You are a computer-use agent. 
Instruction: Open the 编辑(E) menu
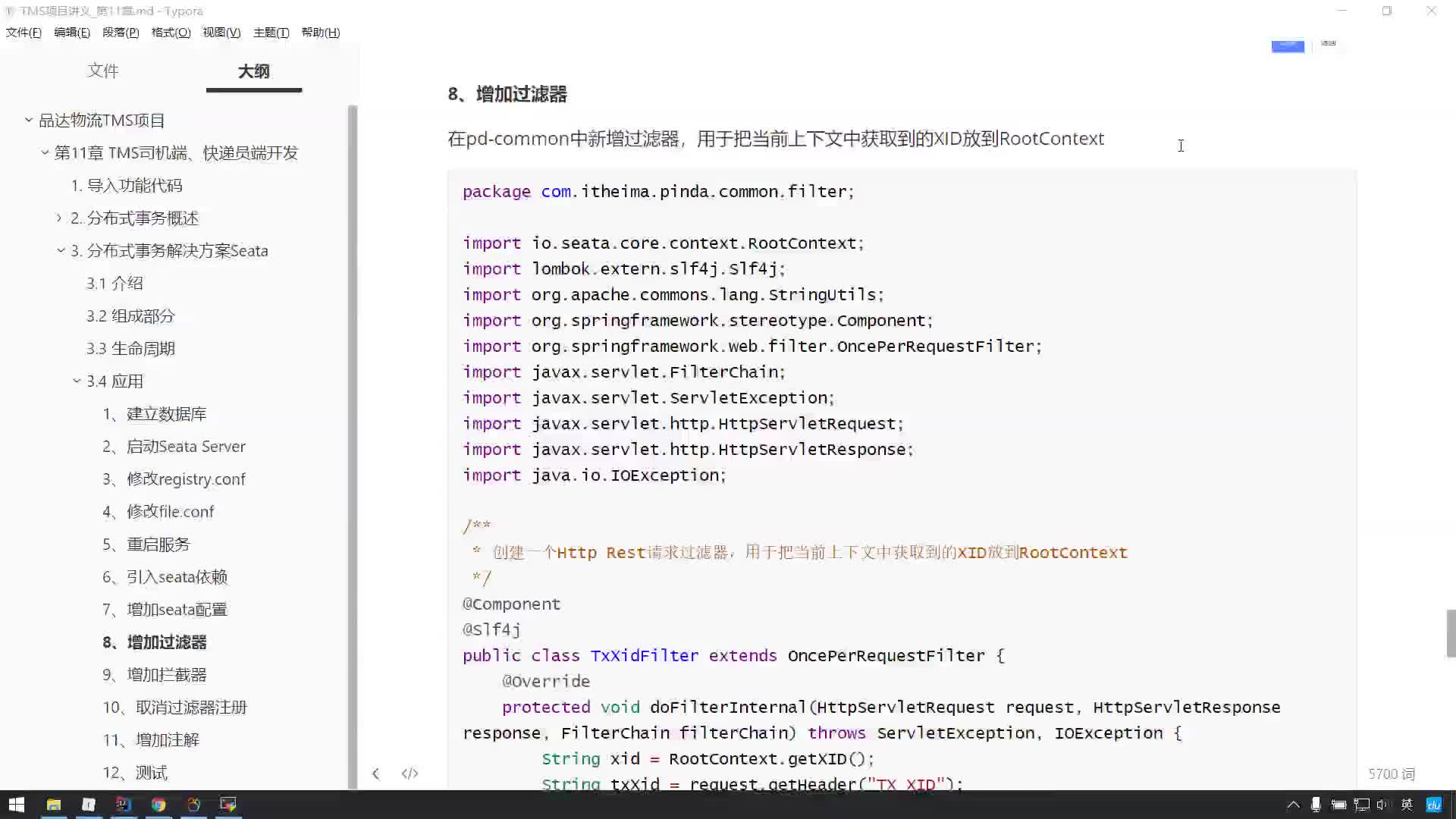(72, 33)
